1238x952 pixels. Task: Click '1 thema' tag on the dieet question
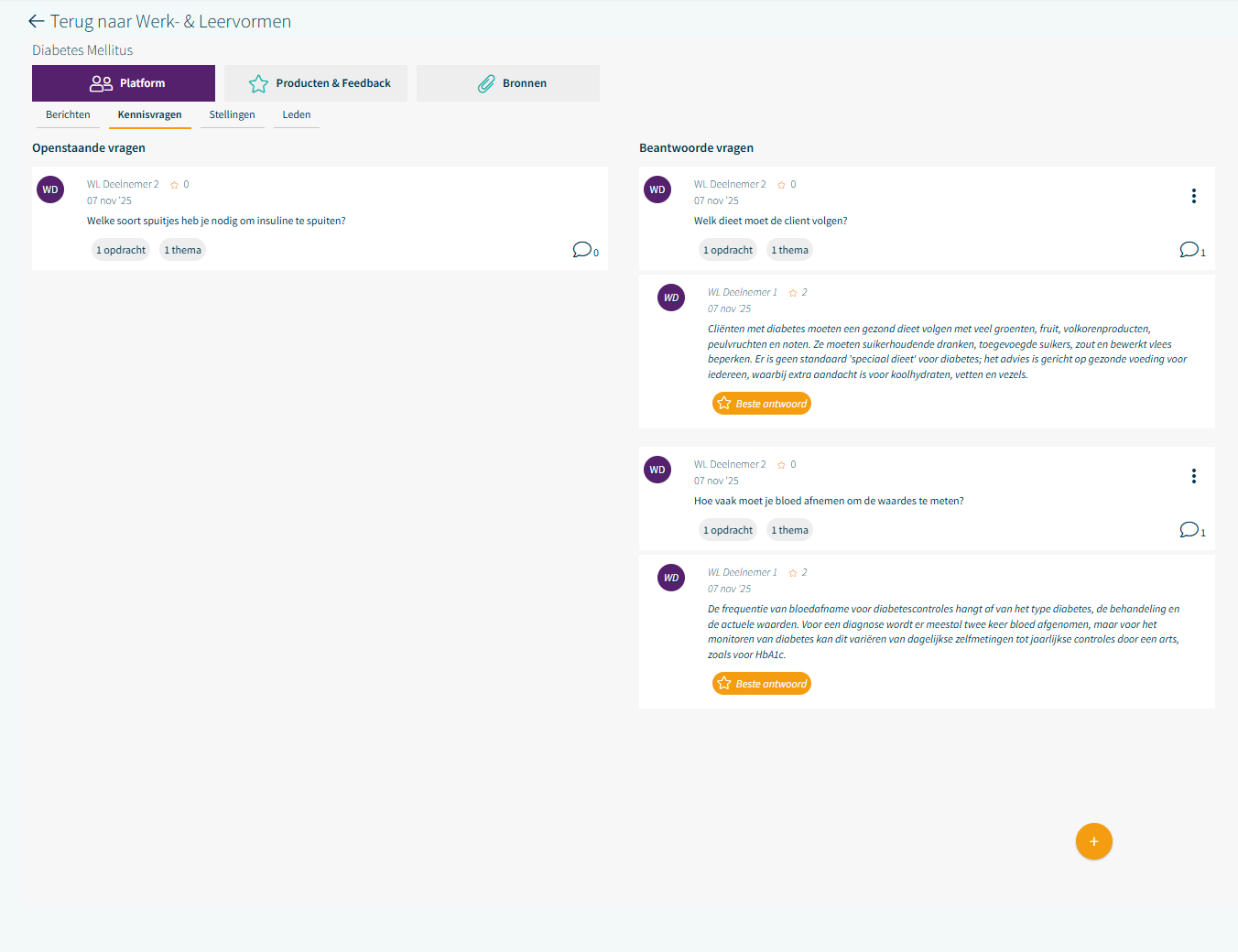coord(789,250)
